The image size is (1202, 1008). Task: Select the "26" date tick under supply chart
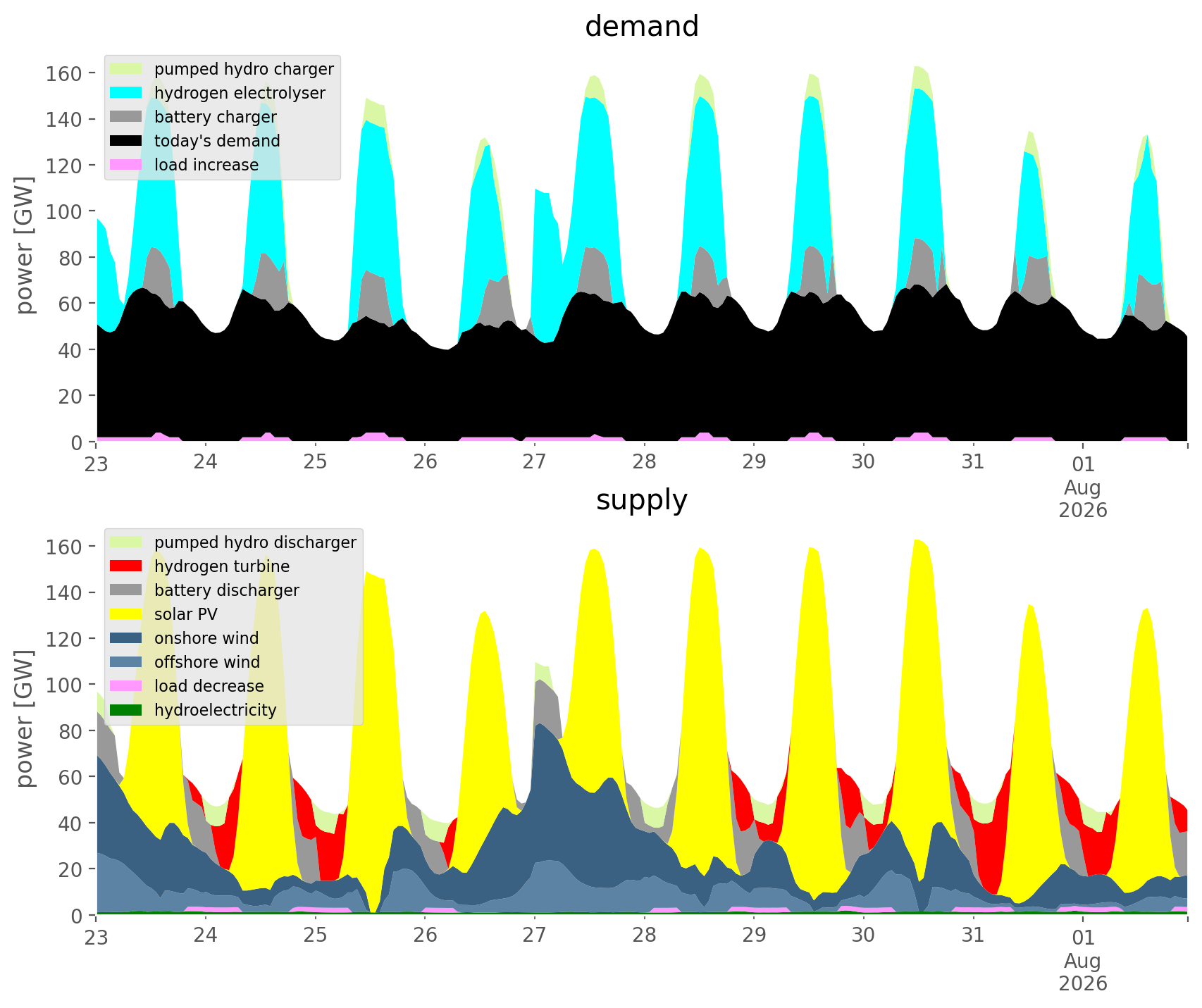pyautogui.click(x=425, y=935)
